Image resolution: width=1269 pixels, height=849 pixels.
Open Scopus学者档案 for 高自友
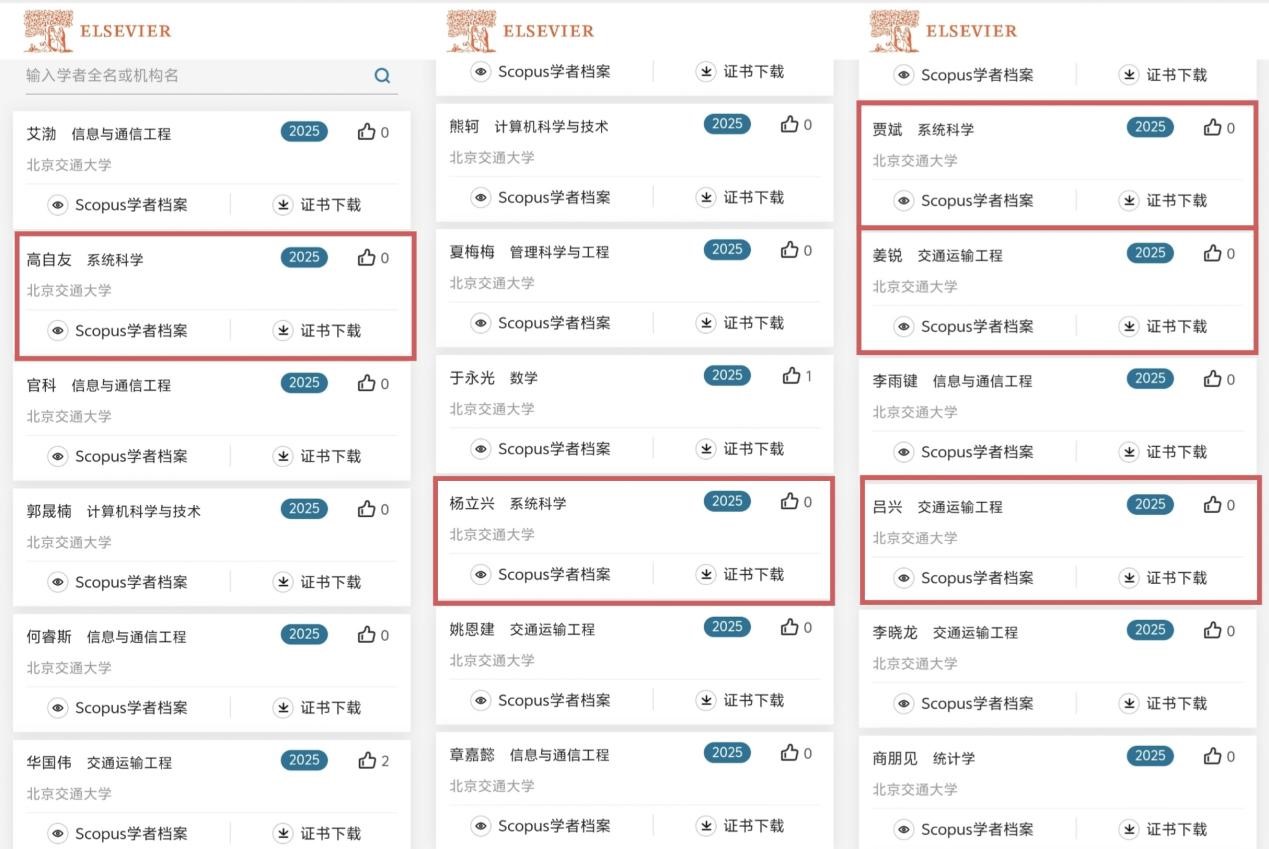[130, 331]
